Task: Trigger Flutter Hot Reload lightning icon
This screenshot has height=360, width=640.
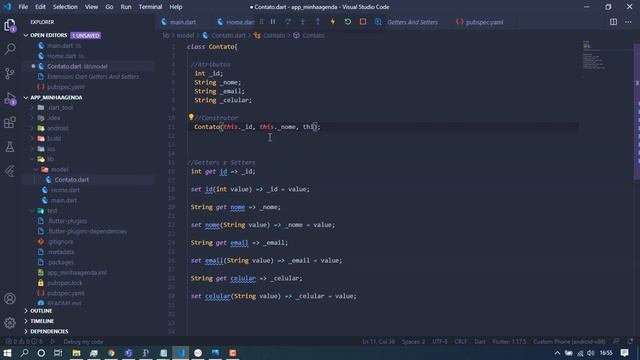Action: click(x=333, y=22)
